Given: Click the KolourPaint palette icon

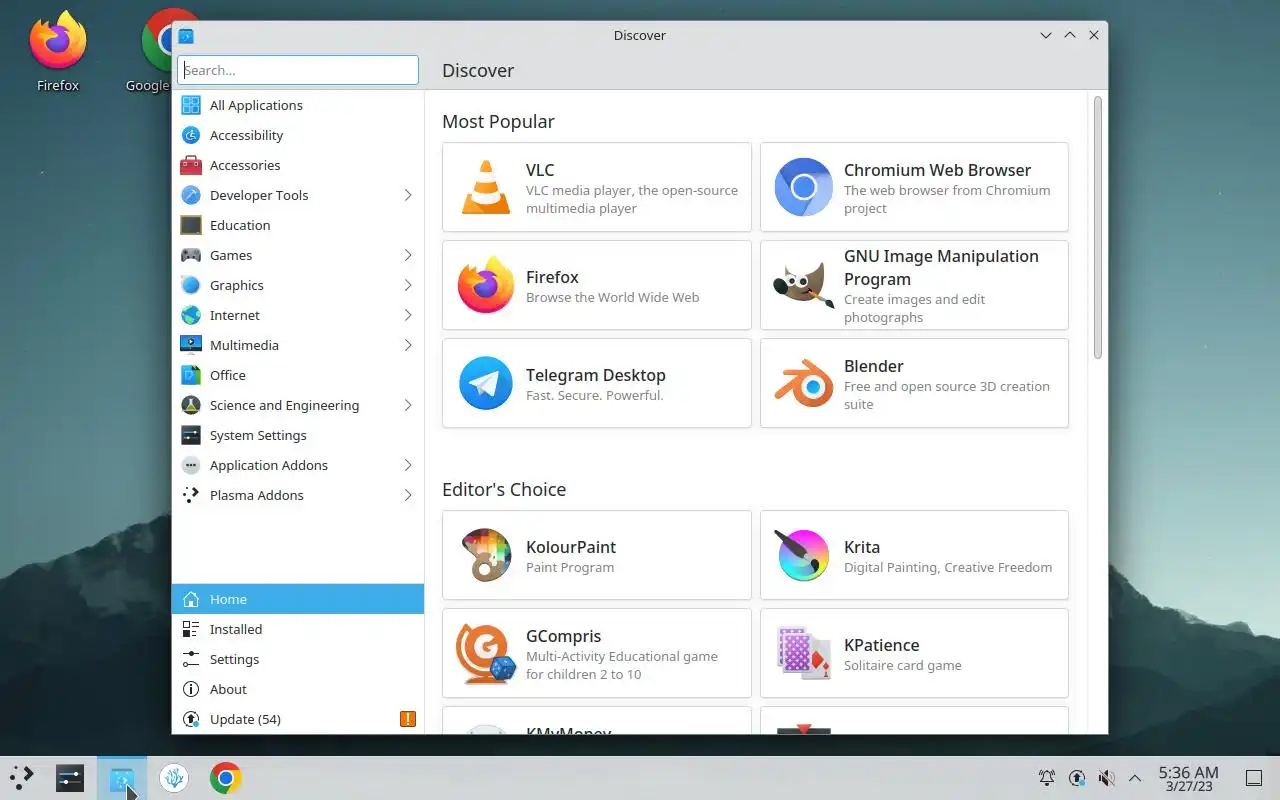Looking at the screenshot, I should (x=486, y=555).
